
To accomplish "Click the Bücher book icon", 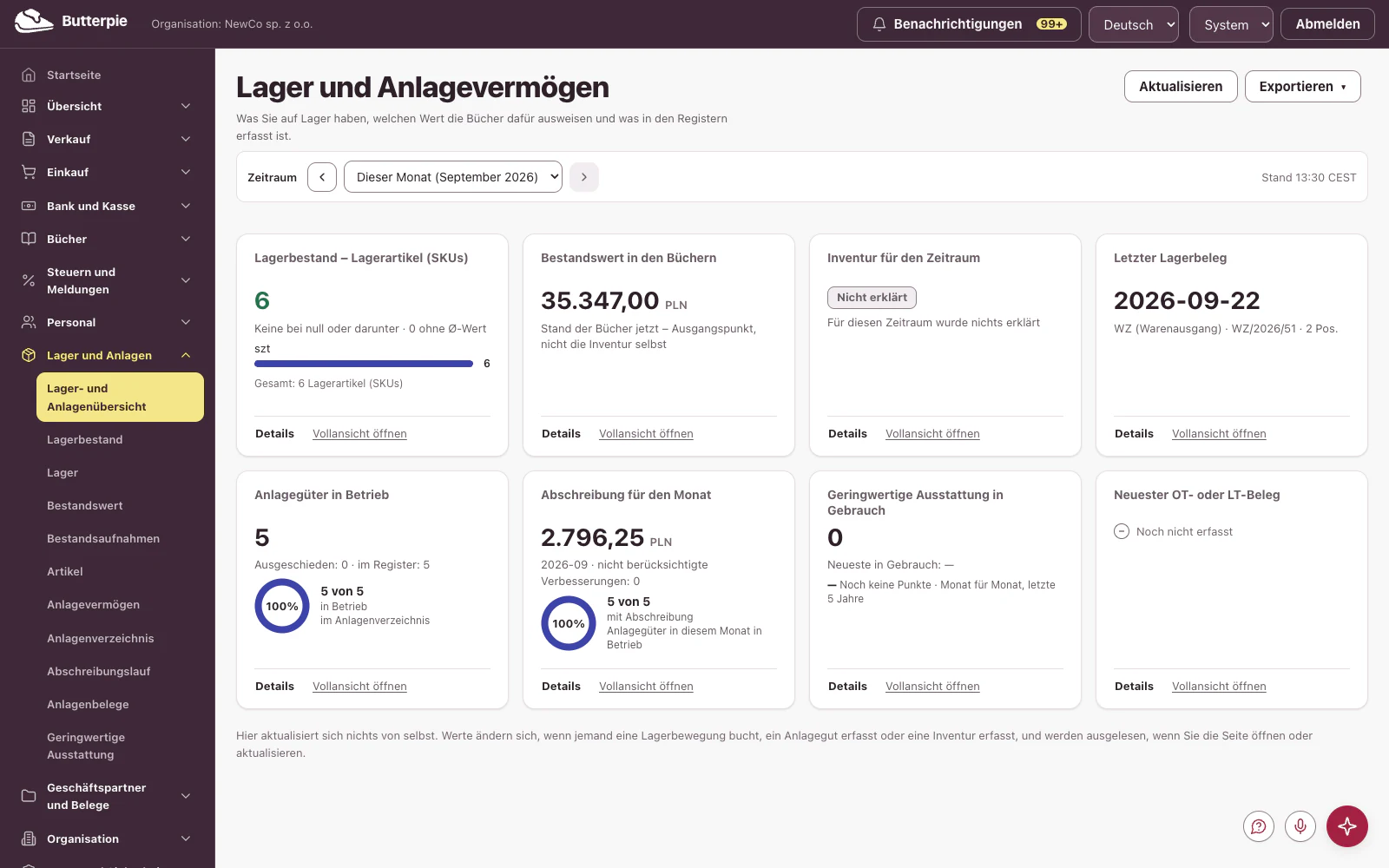I will pos(29,239).
